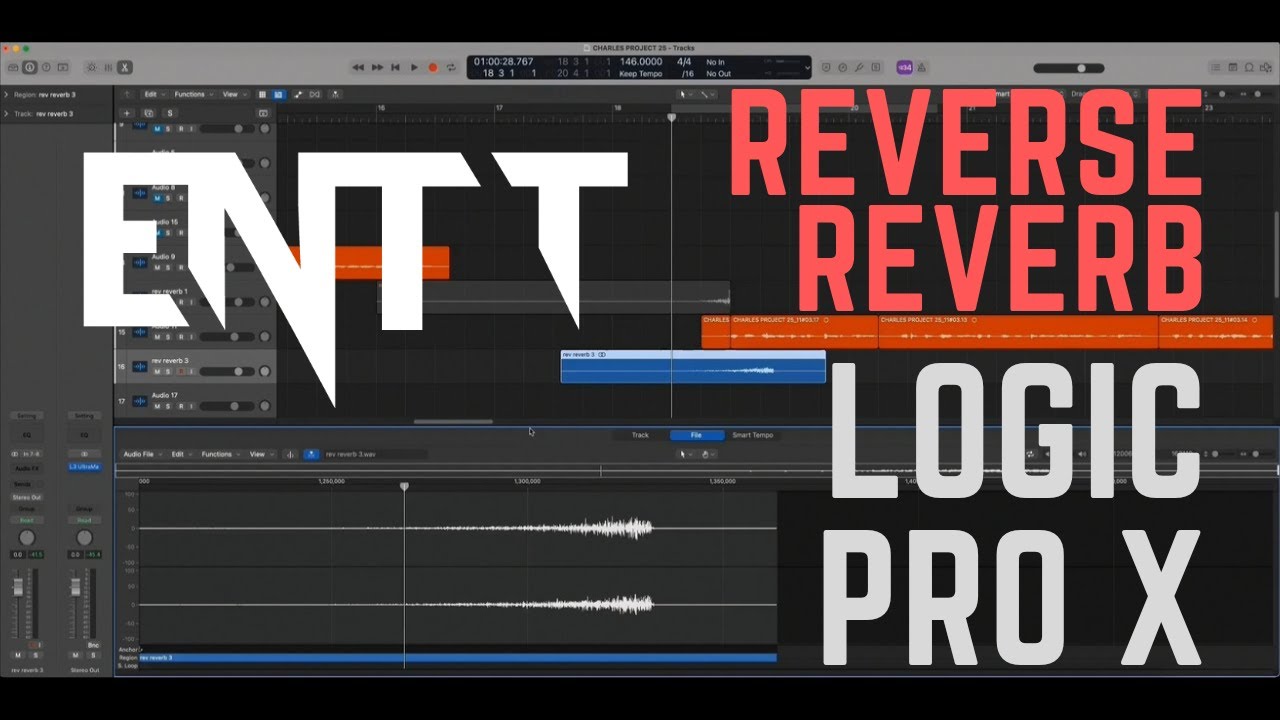Go to beginning with transport button
Image resolution: width=1280 pixels, height=720 pixels.
click(396, 67)
